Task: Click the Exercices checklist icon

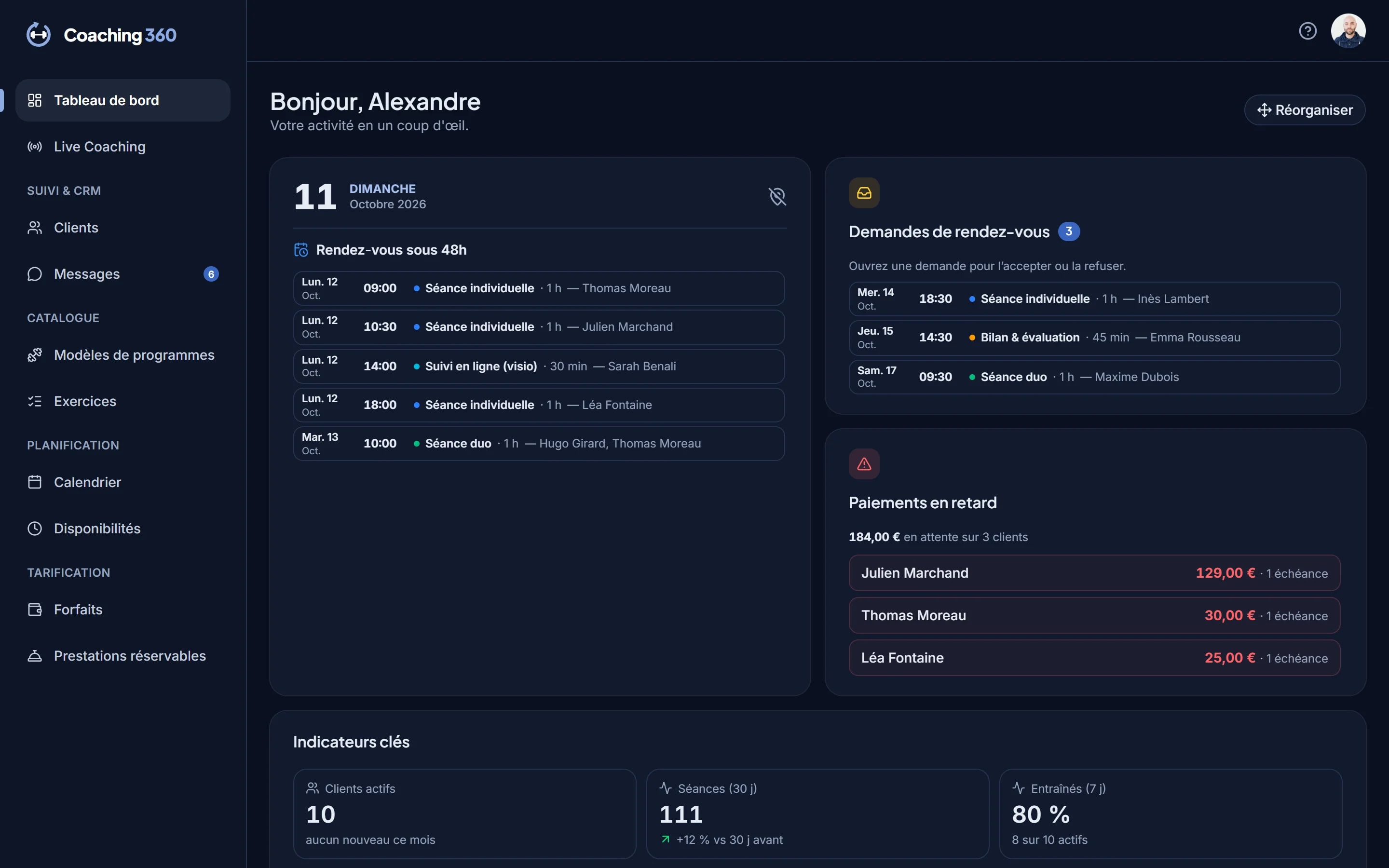Action: tap(35, 401)
